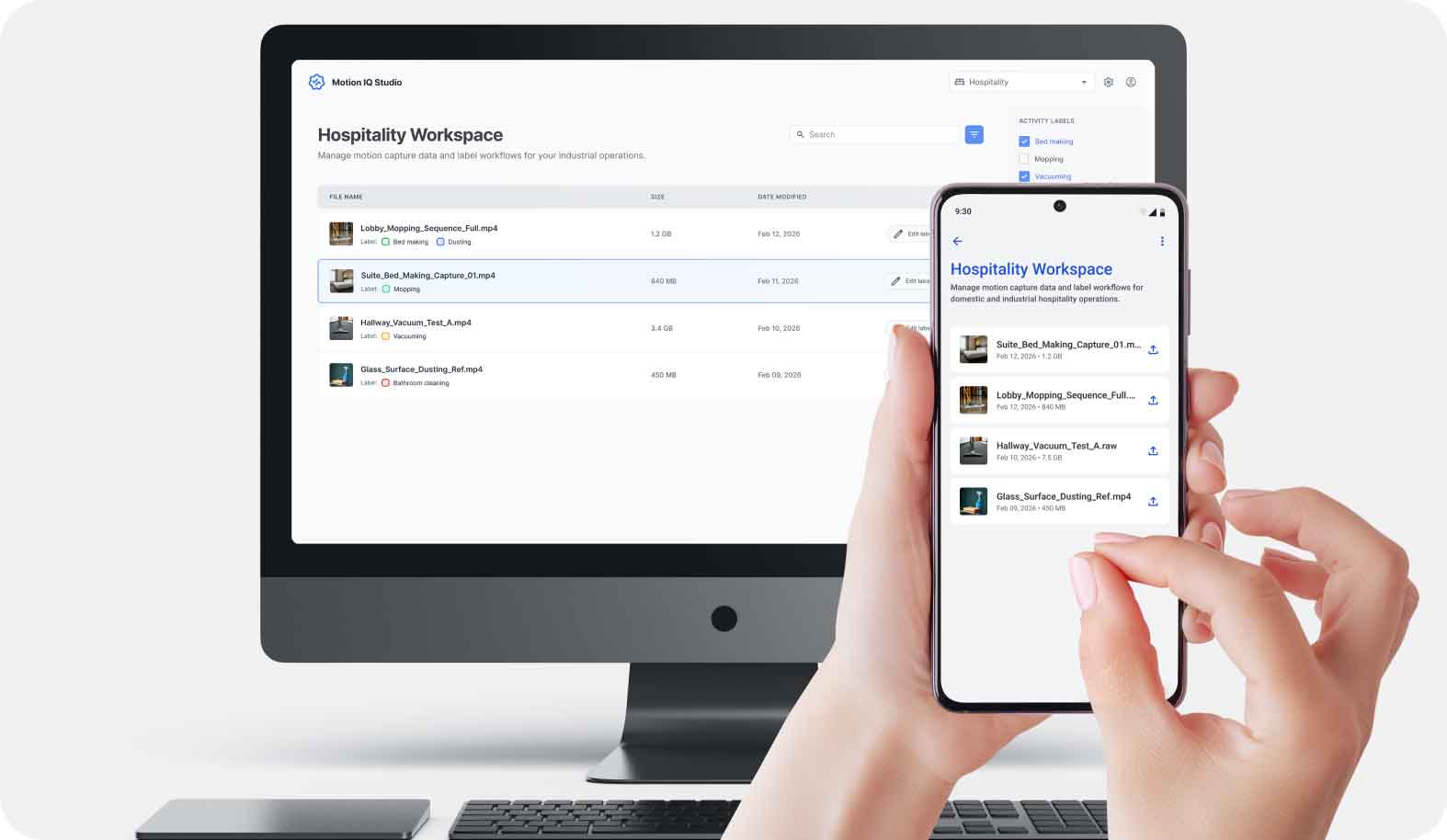Sort by the SIZE column header
This screenshot has width=1447, height=840.
click(657, 197)
